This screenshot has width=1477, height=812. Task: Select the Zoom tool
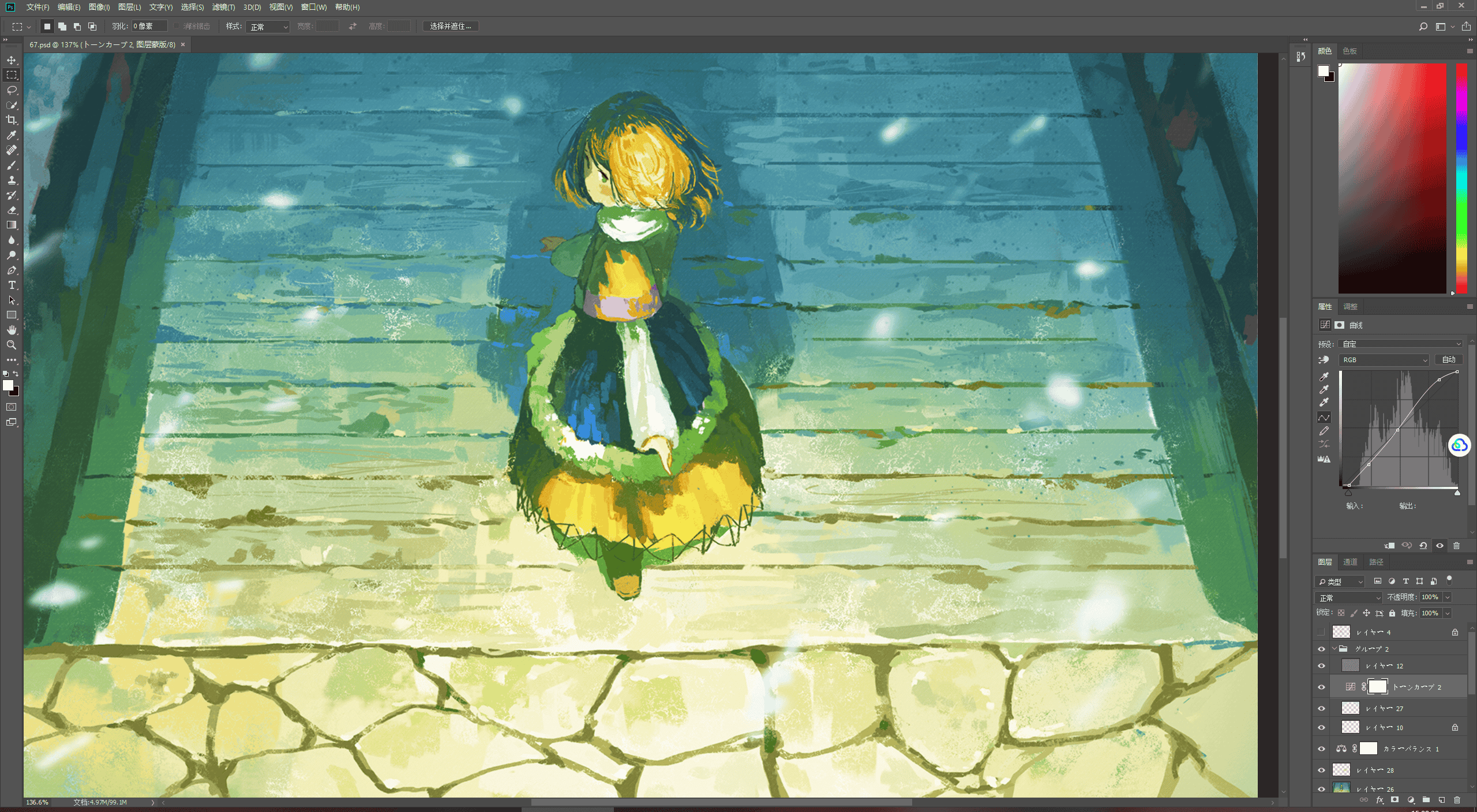tap(12, 345)
